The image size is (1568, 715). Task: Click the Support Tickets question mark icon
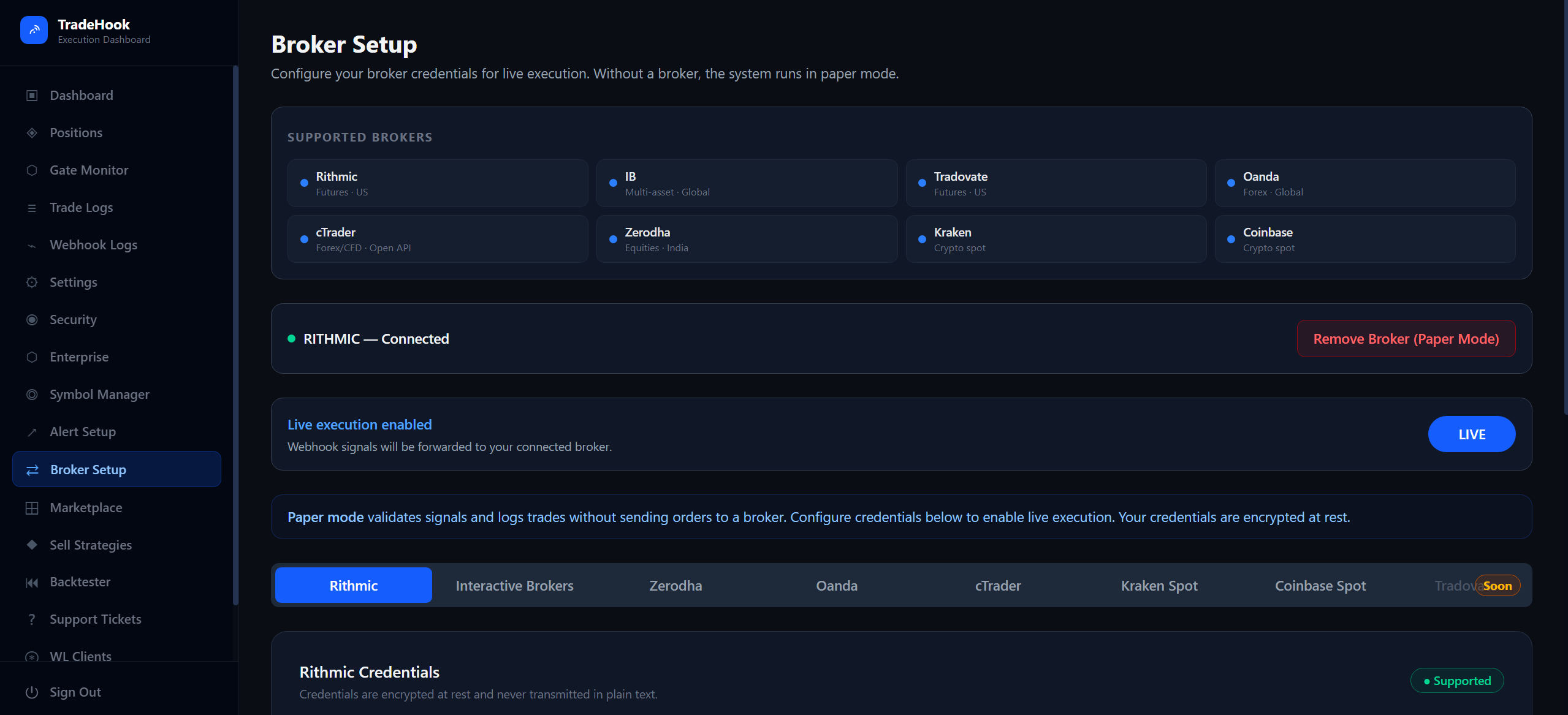[32, 619]
